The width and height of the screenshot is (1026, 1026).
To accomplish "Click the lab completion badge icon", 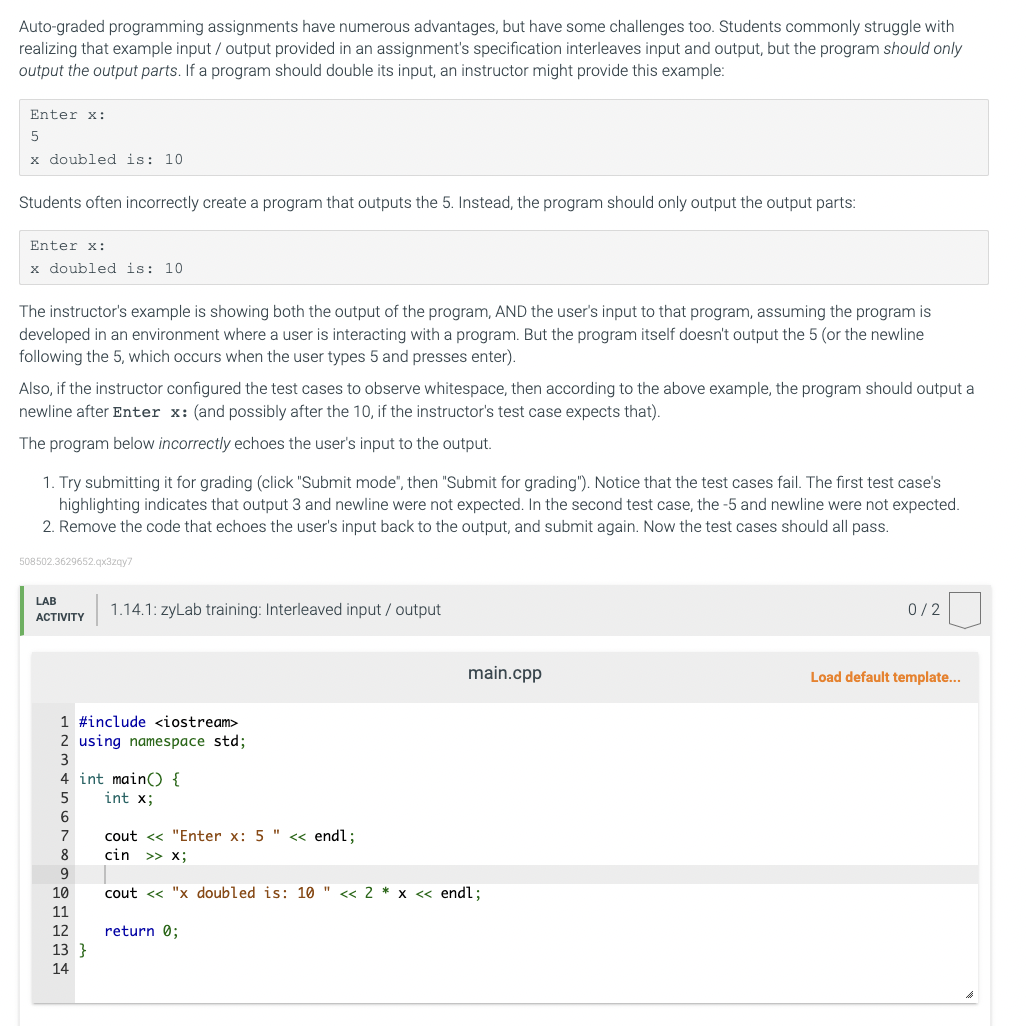I will coord(964,610).
